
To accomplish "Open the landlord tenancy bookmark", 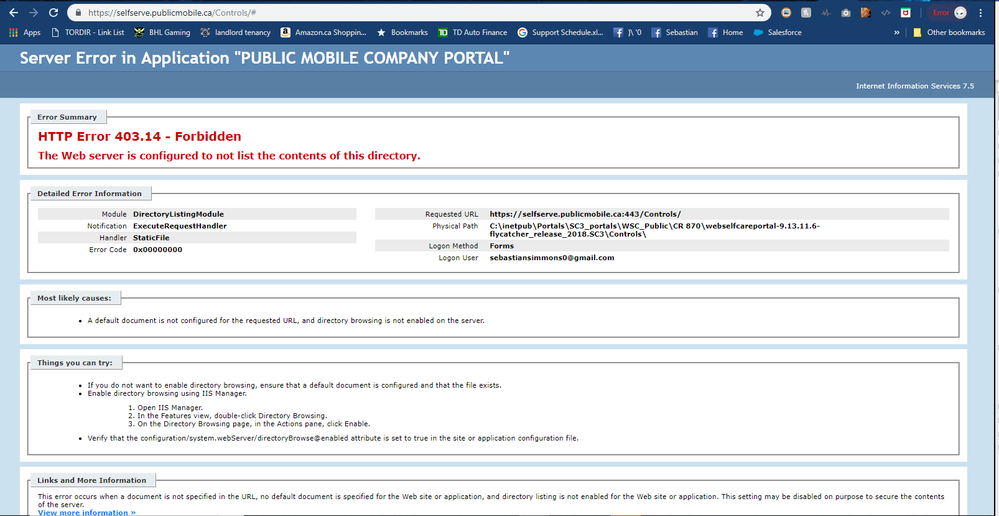I will coord(235,32).
